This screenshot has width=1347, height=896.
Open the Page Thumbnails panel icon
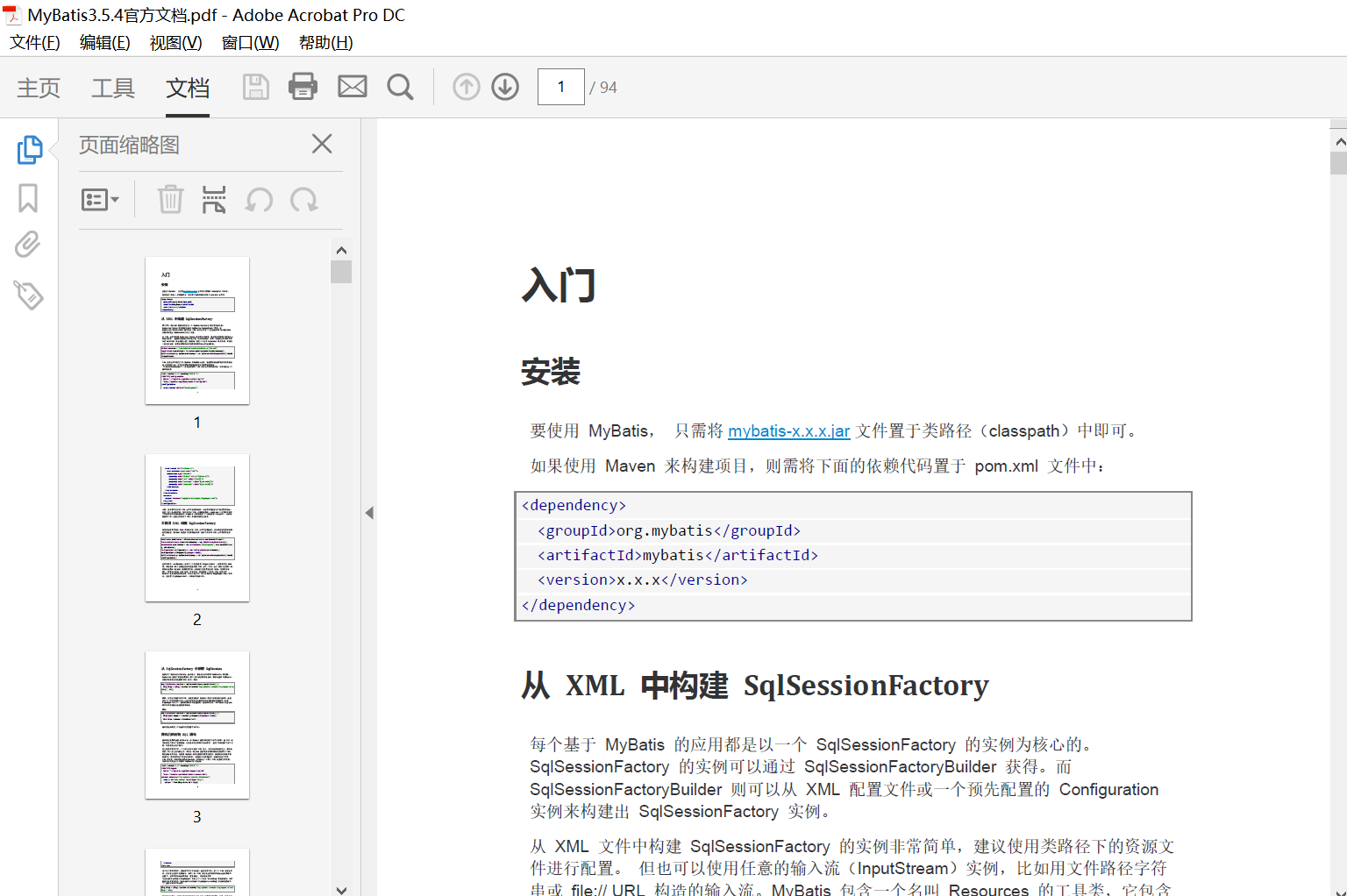click(29, 150)
